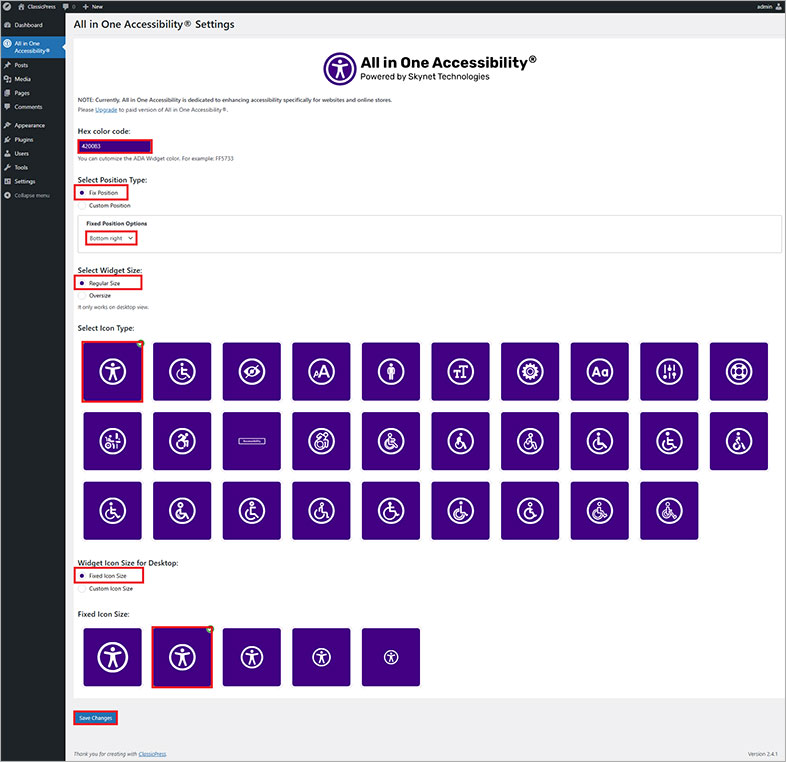This screenshot has width=786, height=762.
Task: Pick the 'TT' text size icon tile
Action: pyautogui.click(x=460, y=371)
